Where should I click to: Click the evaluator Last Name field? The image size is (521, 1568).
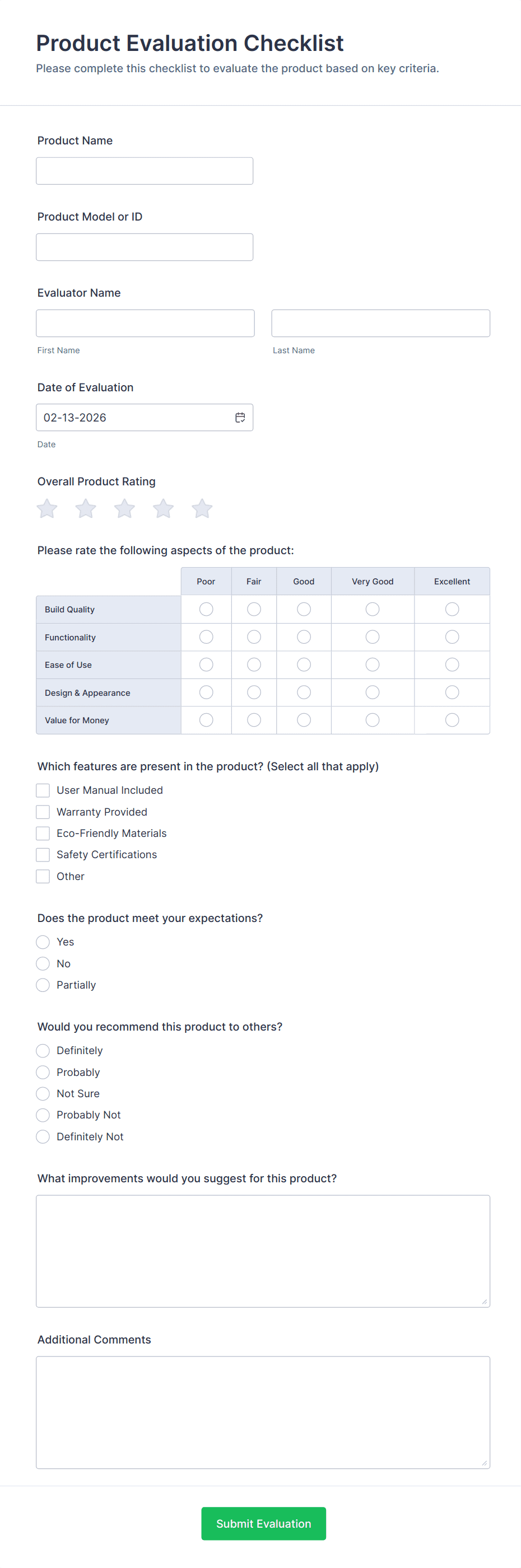(x=380, y=323)
